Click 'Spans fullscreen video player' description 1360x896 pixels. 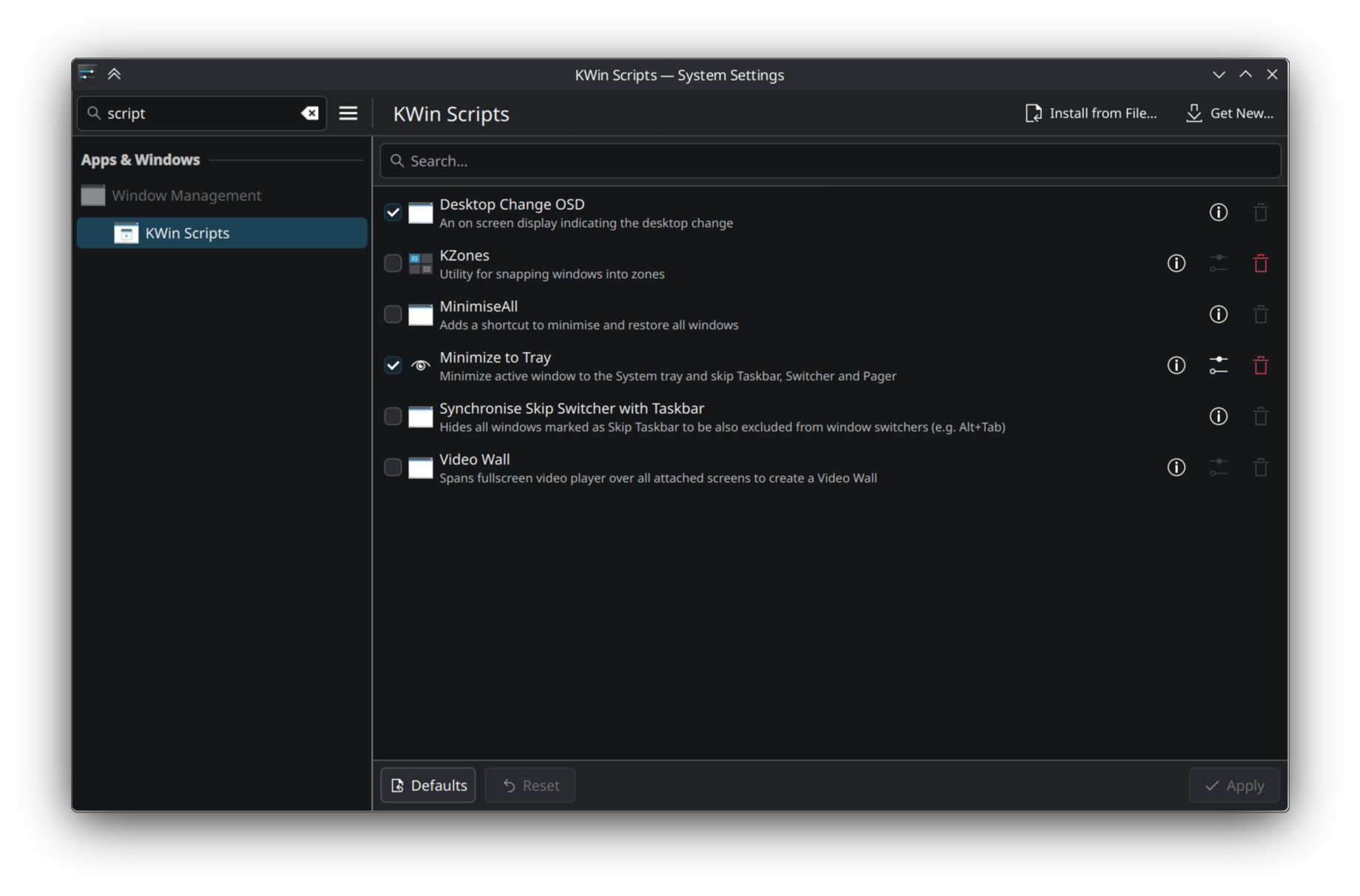(x=658, y=478)
